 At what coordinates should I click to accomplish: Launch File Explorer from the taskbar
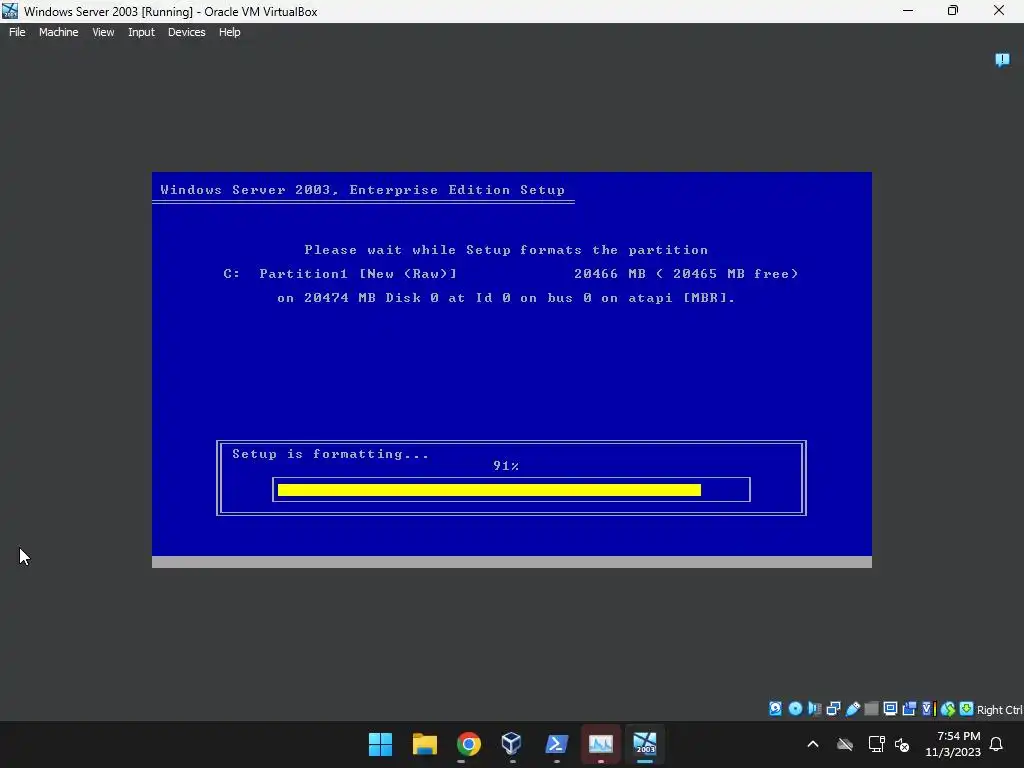[424, 744]
